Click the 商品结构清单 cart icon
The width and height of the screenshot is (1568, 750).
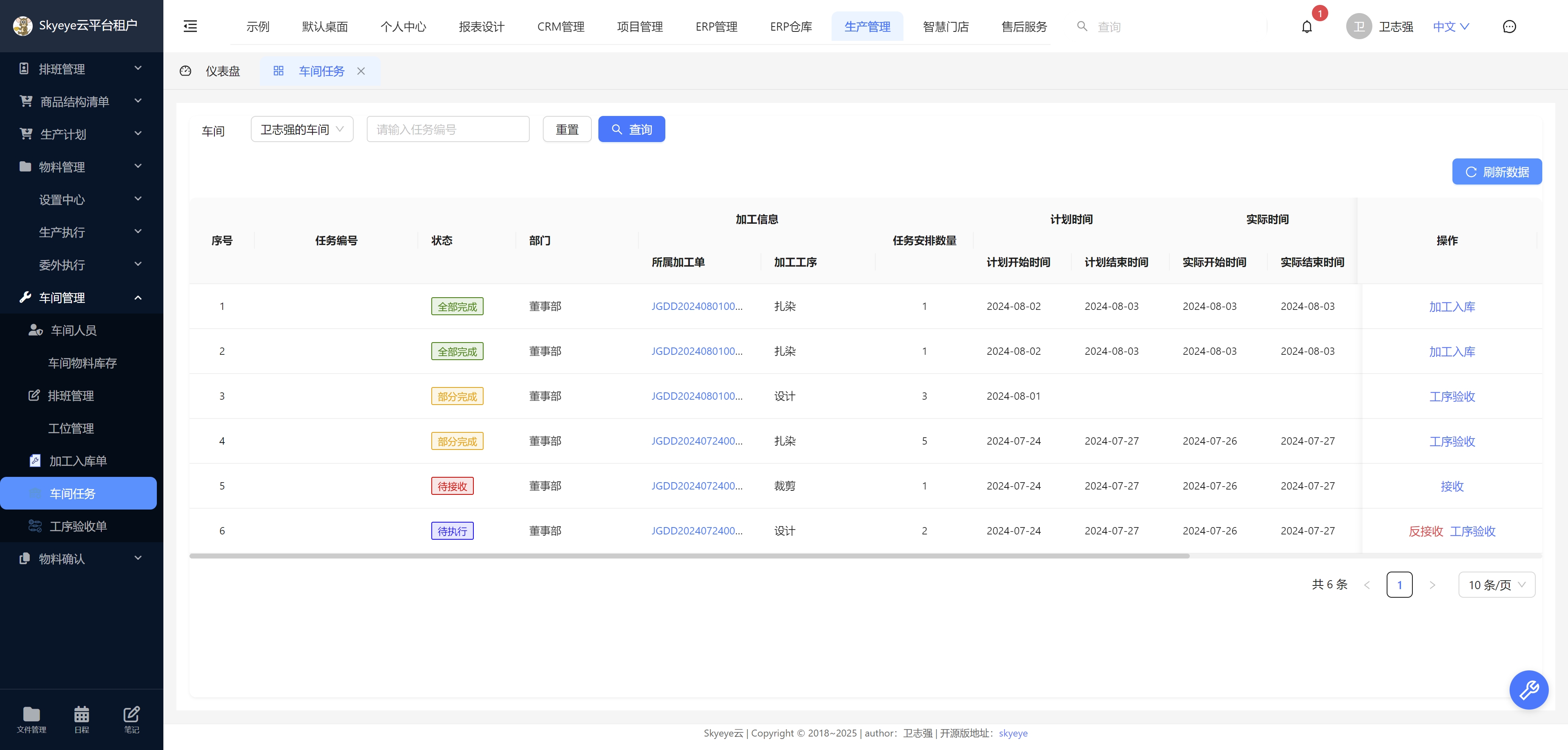(26, 101)
